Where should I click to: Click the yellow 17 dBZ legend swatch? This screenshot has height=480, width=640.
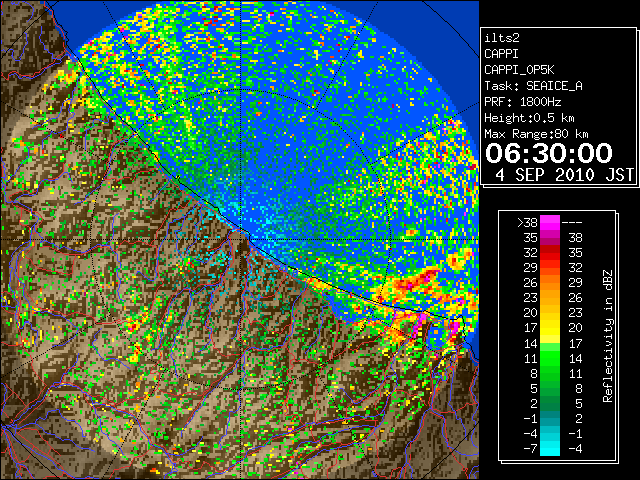pyautogui.click(x=550, y=328)
